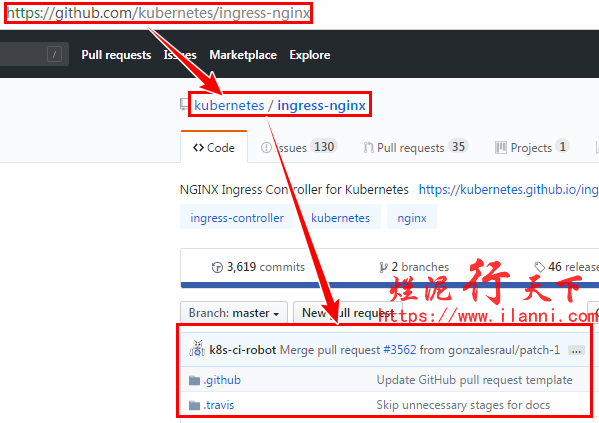This screenshot has width=599, height=423.
Task: Open Marketplace in the top navigation
Action: coord(243,55)
